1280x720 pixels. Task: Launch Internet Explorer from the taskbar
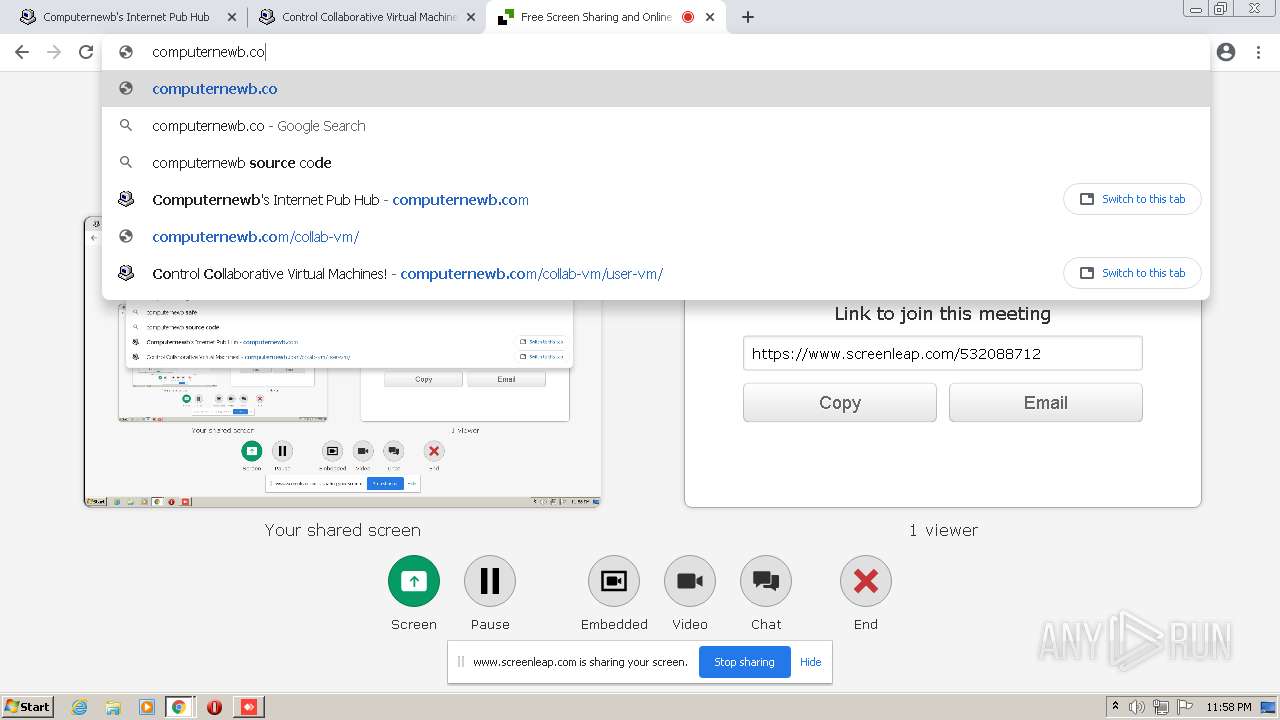click(80, 707)
